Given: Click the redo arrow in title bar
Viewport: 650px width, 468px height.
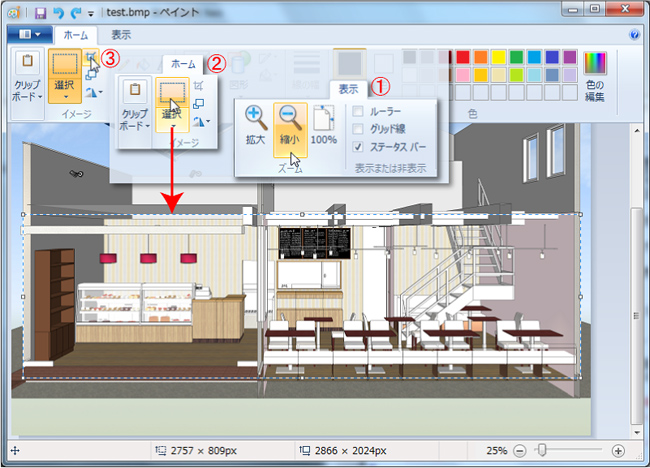Looking at the screenshot, I should 74,13.
